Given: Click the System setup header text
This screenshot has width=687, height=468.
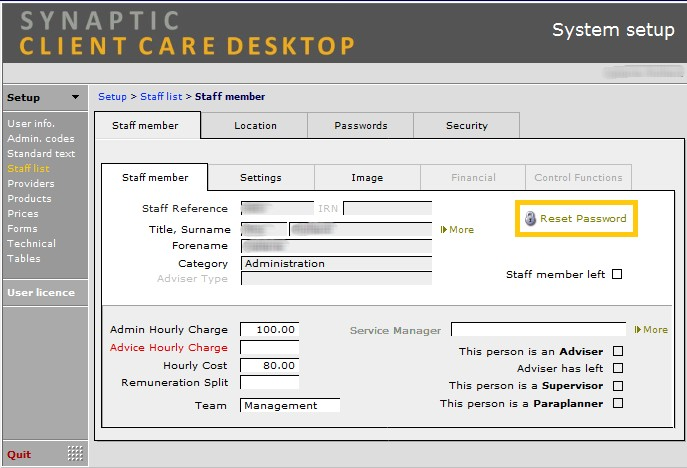Looking at the screenshot, I should (x=613, y=30).
